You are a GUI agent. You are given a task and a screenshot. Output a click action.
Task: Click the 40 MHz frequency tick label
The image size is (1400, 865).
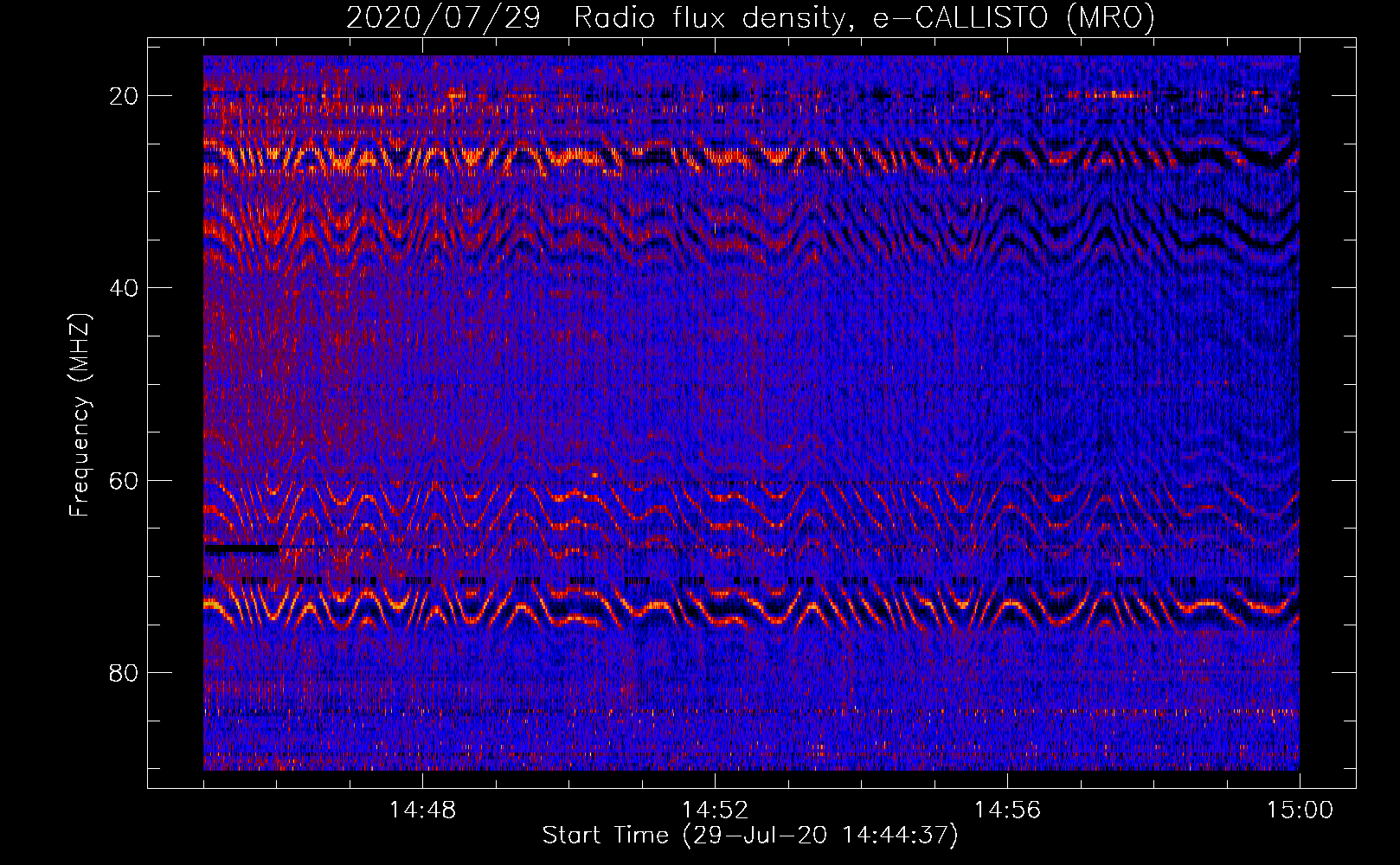tap(124, 288)
